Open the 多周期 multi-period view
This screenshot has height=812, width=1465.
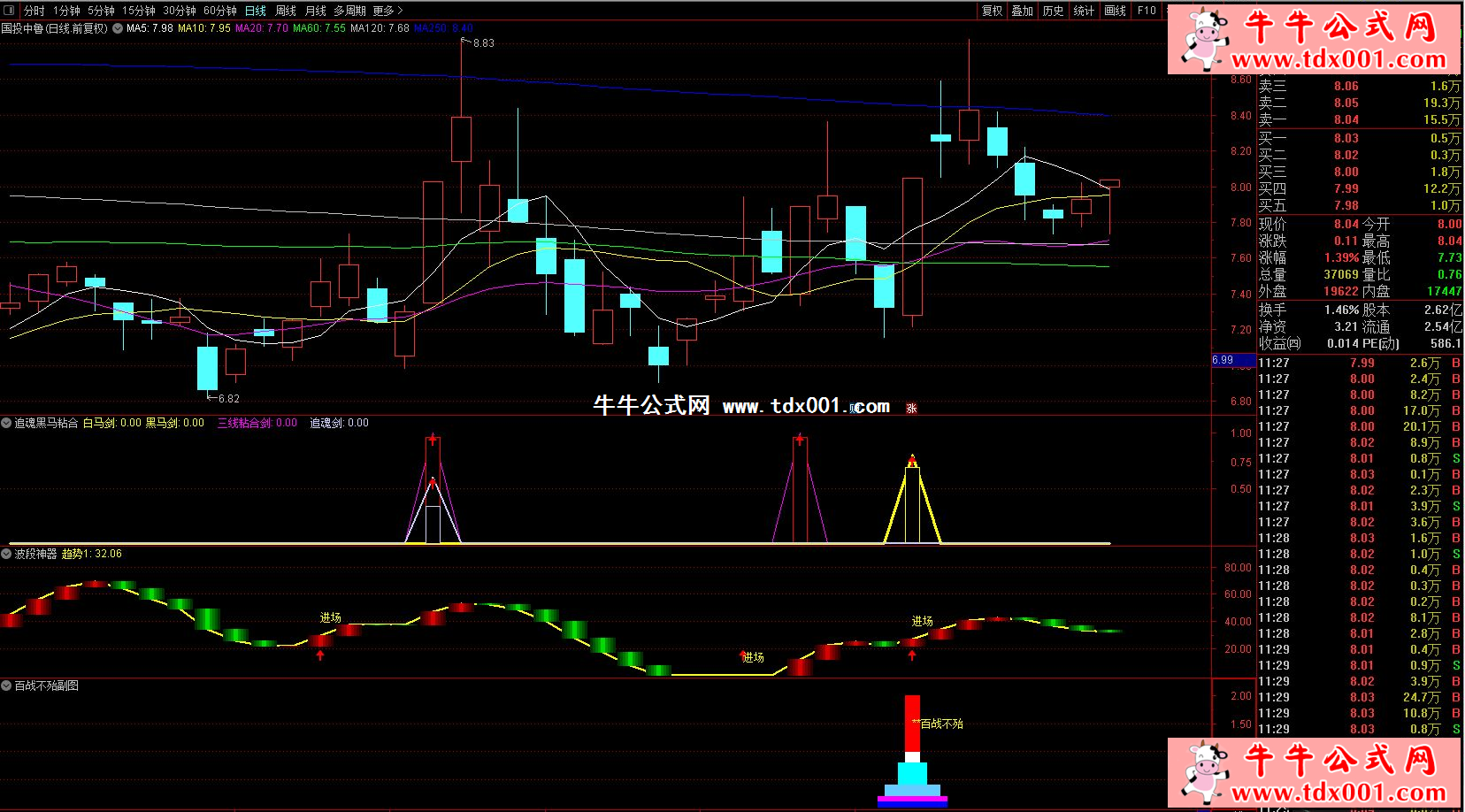[x=349, y=11]
